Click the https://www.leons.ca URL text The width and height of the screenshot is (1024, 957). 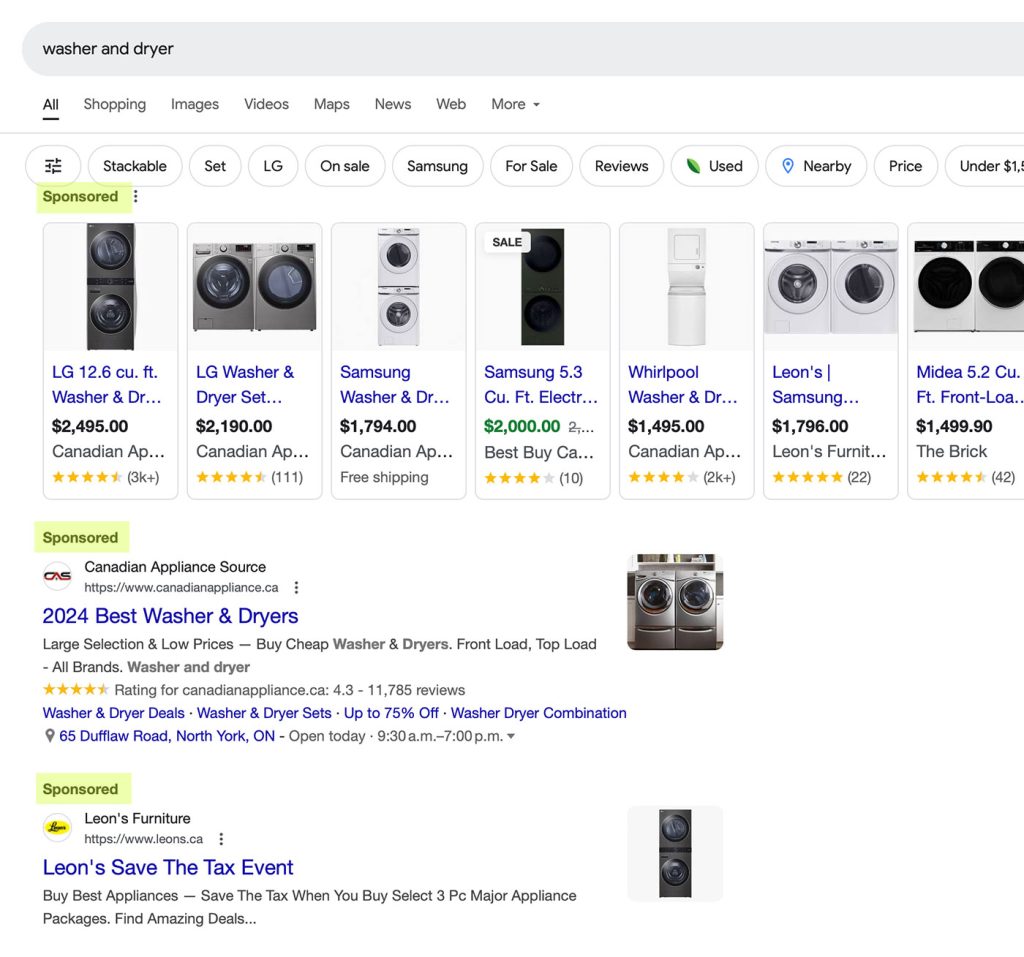click(144, 839)
